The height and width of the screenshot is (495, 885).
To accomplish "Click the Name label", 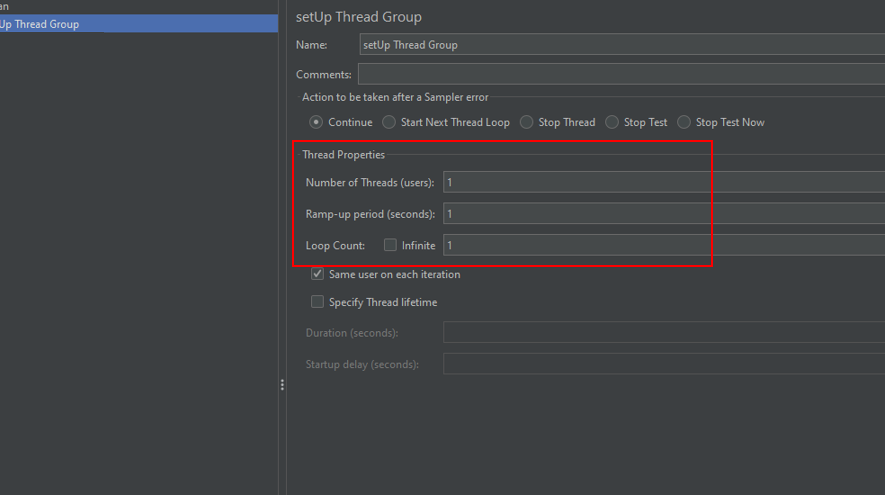I will [x=312, y=45].
